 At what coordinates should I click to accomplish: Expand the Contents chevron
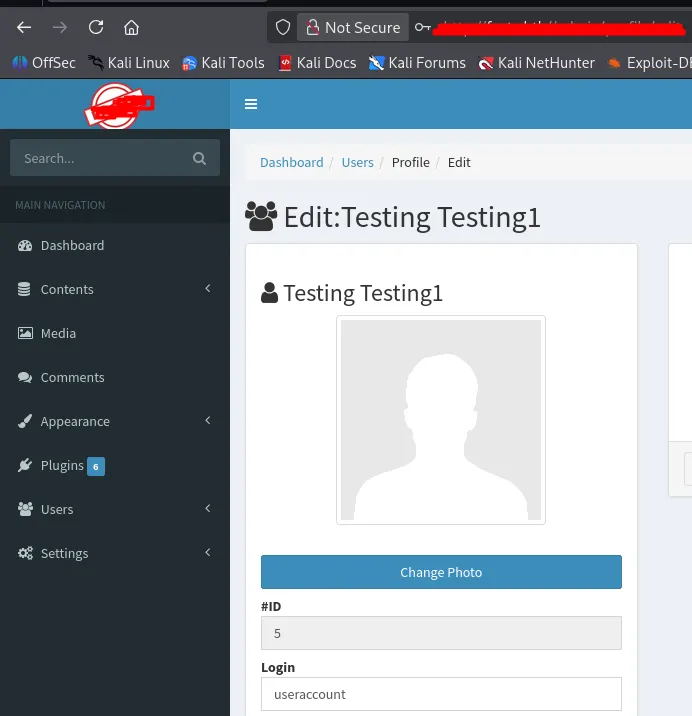[x=208, y=288]
